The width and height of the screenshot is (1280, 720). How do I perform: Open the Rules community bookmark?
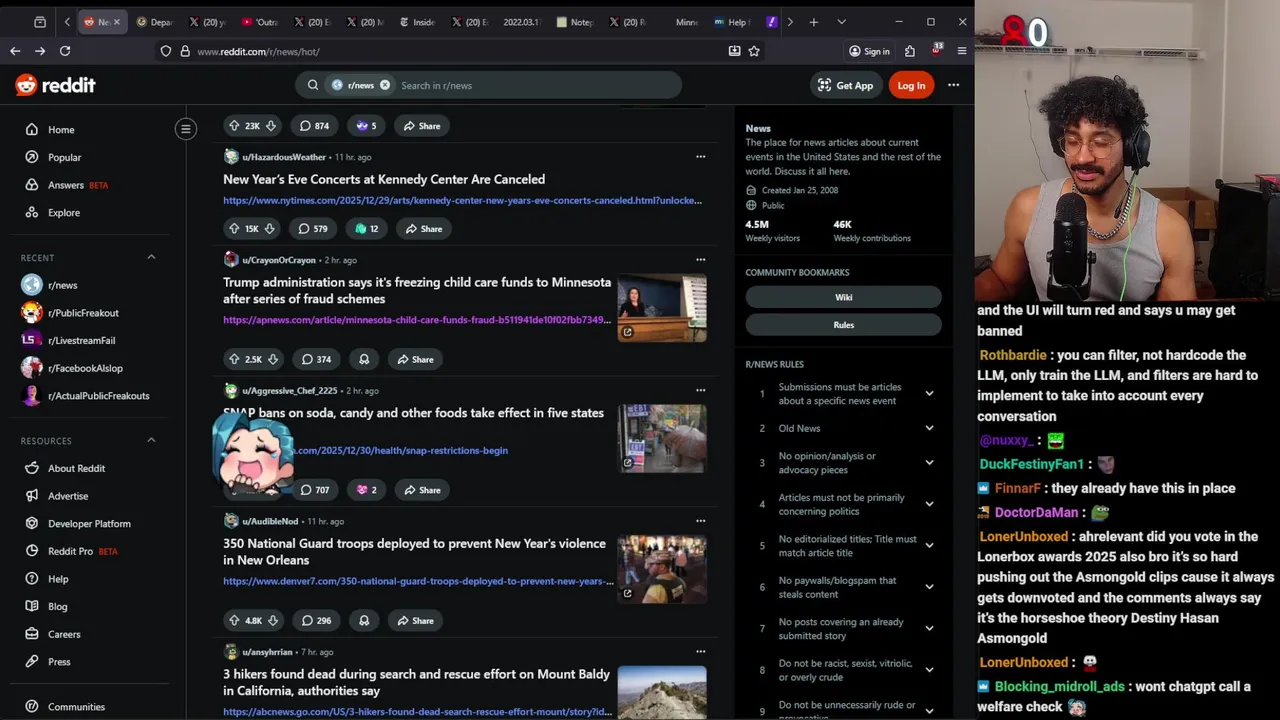(843, 325)
